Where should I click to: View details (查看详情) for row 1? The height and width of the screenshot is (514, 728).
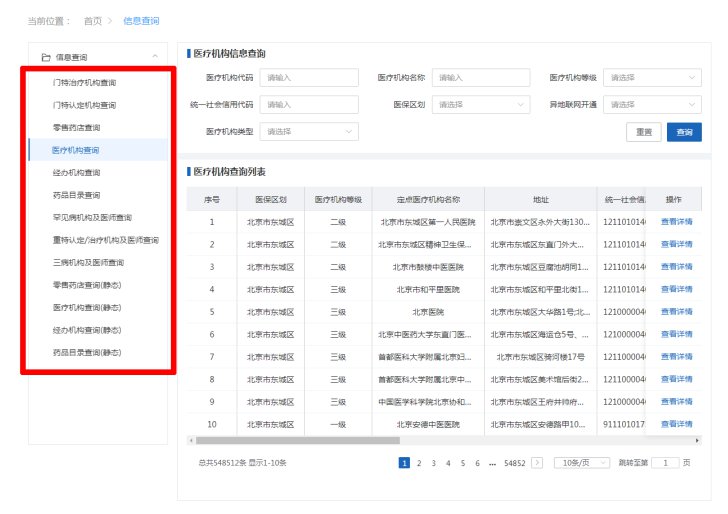(676, 221)
